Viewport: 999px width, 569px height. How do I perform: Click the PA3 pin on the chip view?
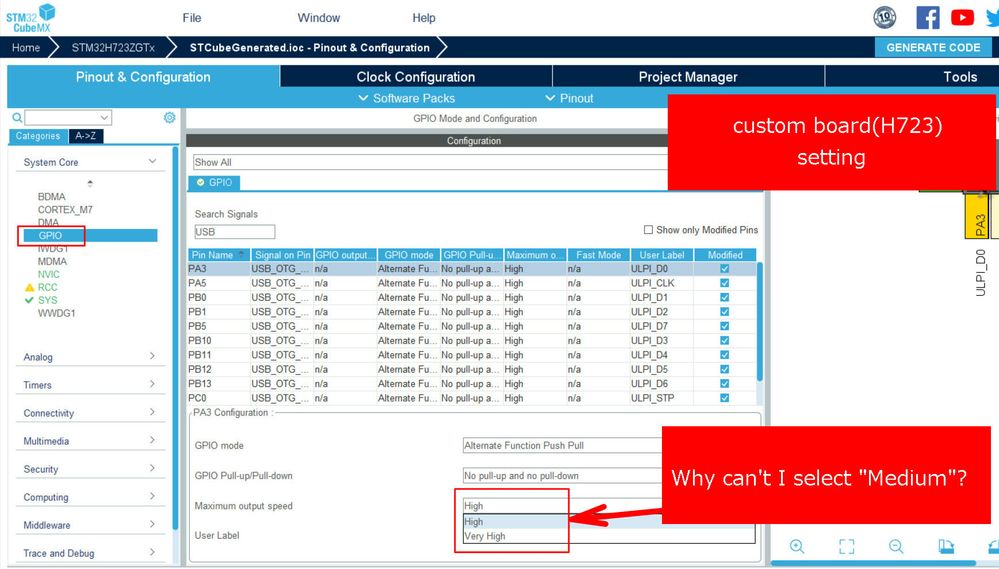976,215
